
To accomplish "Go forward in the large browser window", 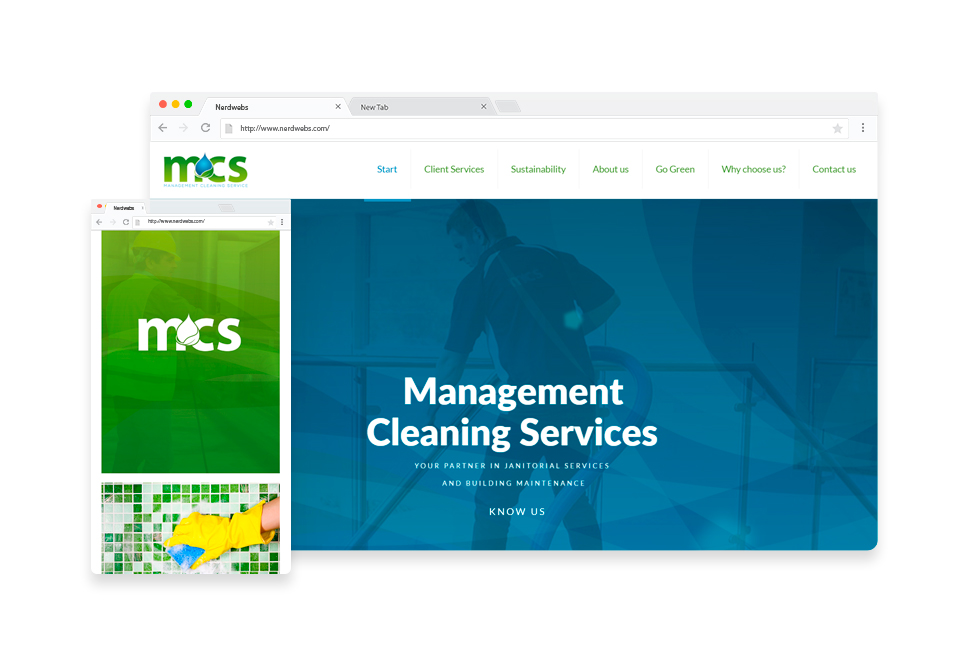I will 183,128.
